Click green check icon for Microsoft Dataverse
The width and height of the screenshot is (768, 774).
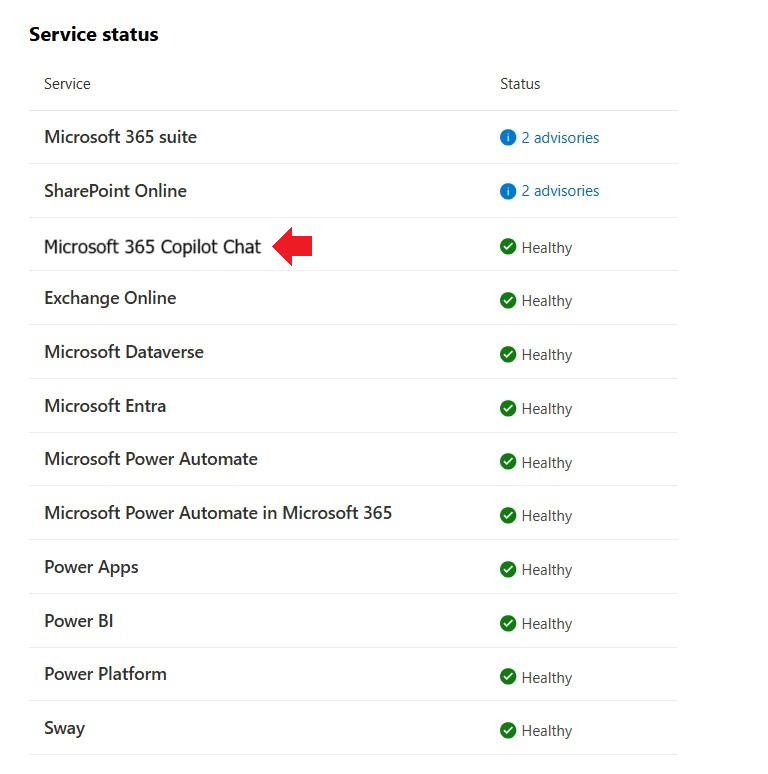(x=507, y=354)
